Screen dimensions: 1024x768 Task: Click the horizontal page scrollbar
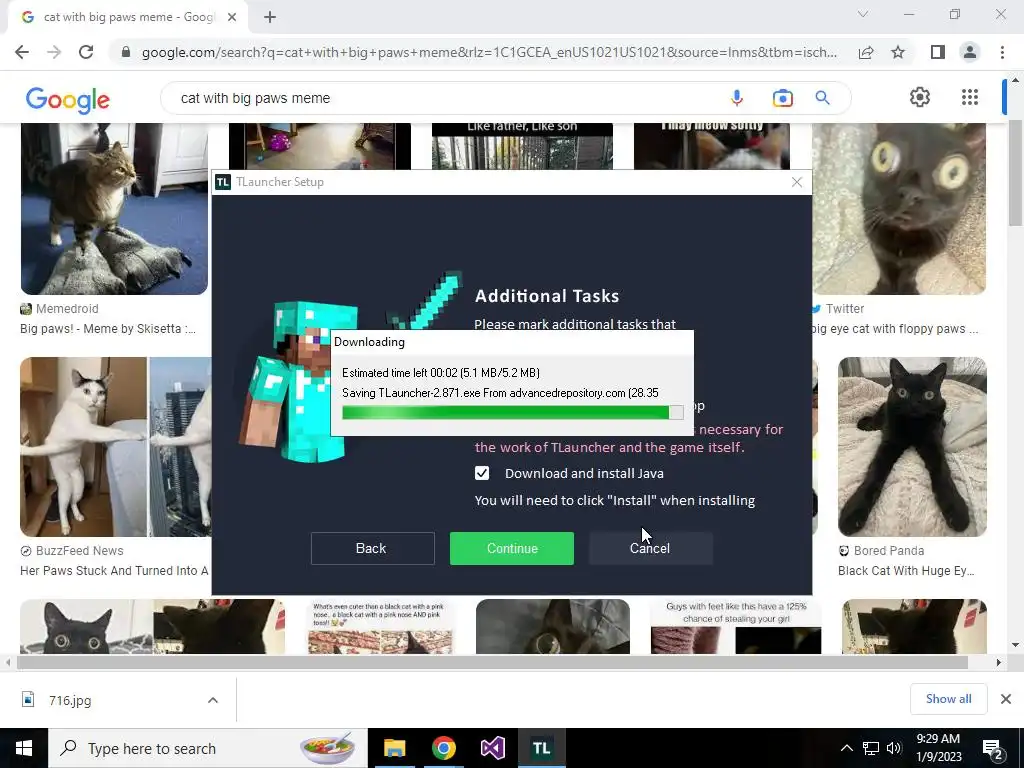pos(492,662)
